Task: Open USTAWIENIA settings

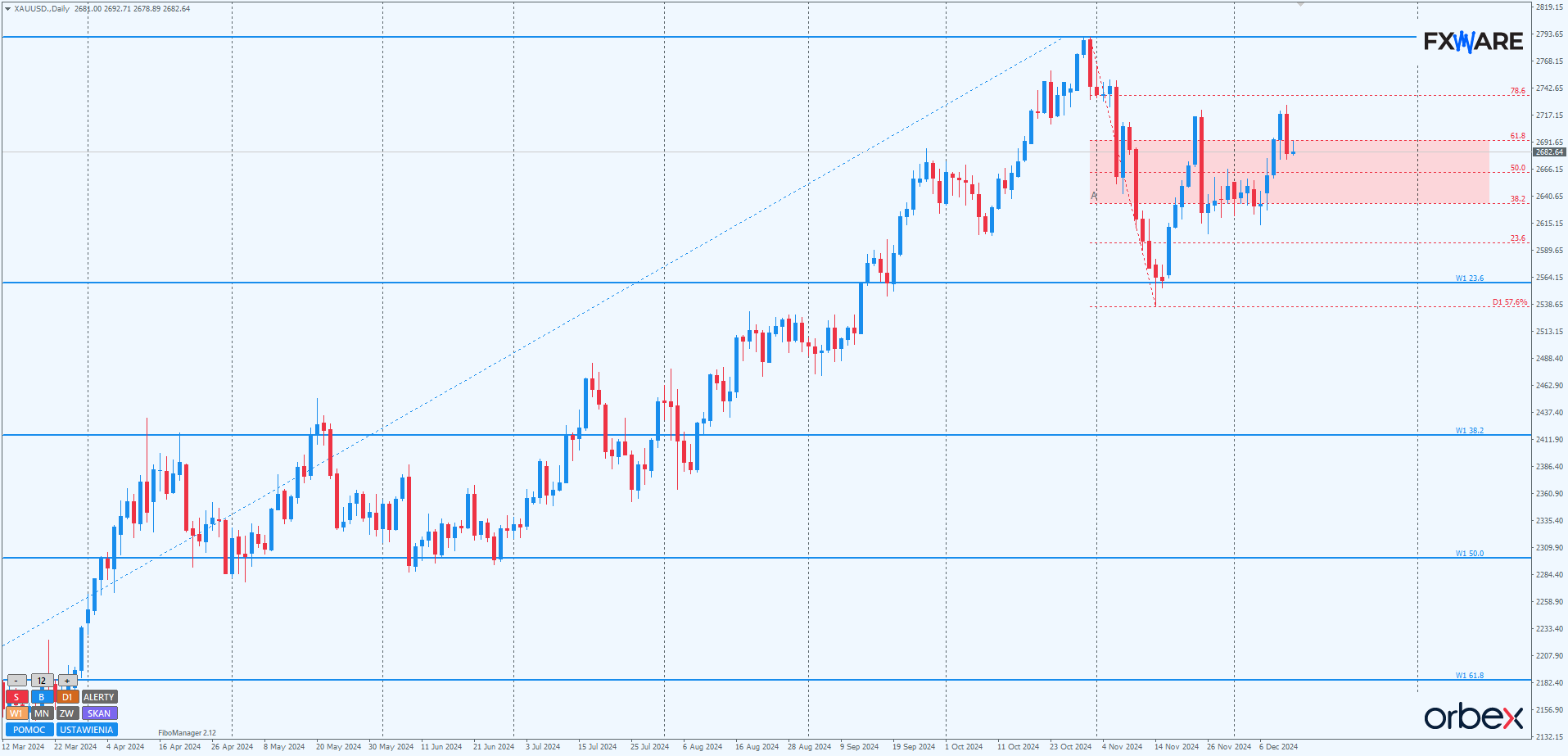Action: pos(87,730)
